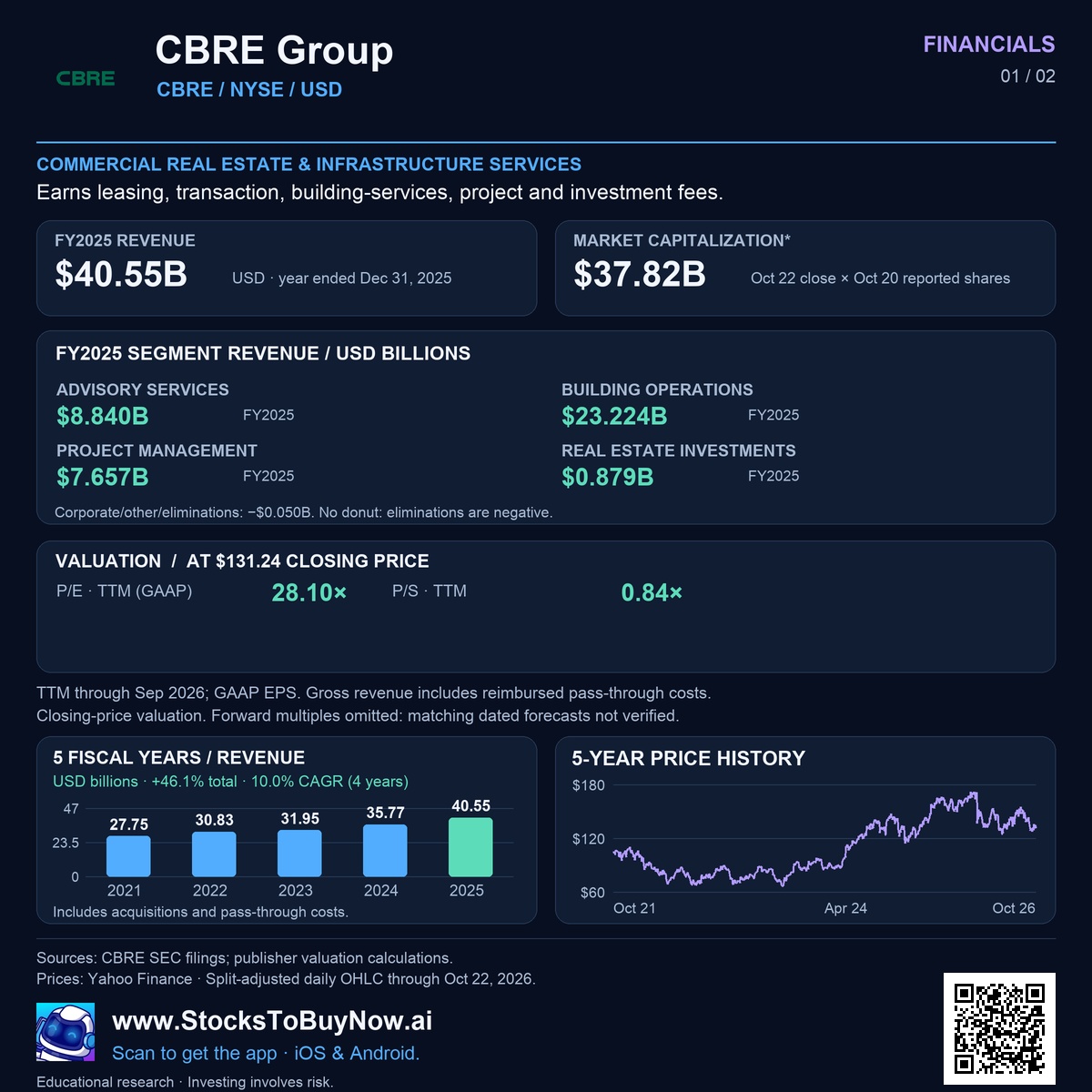Click the "$180" price axis label

point(588,785)
